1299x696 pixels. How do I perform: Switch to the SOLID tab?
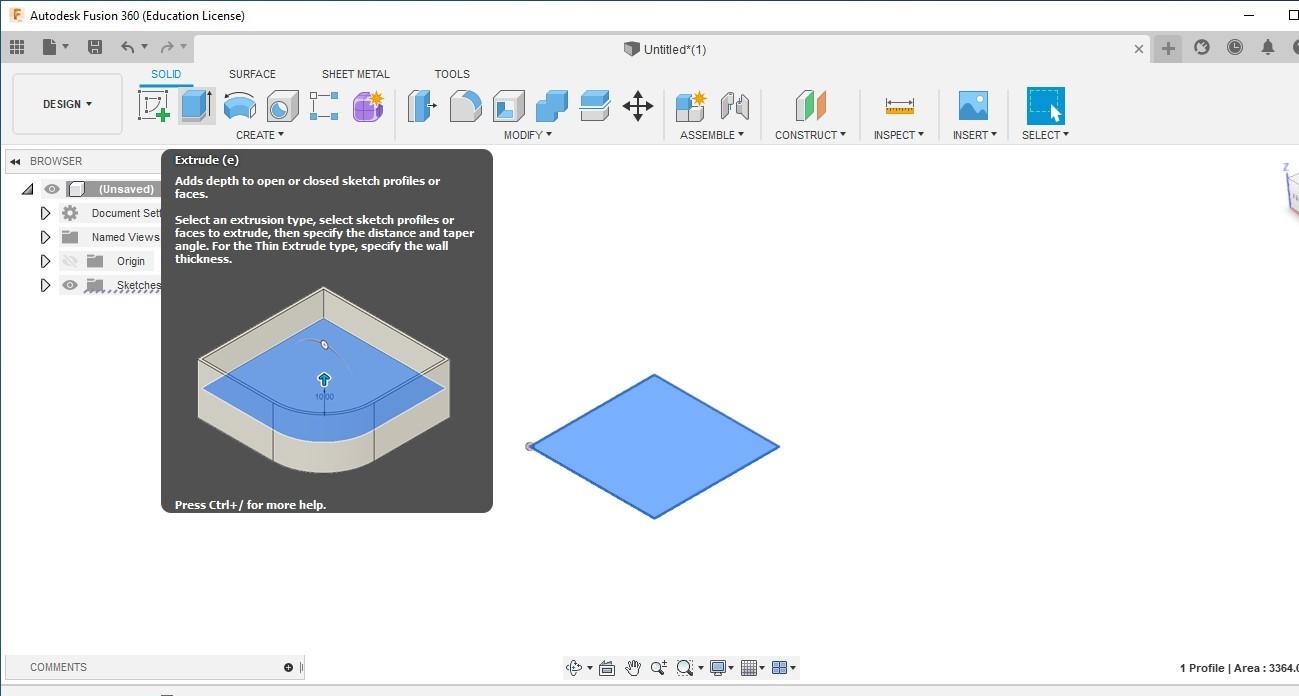[166, 74]
